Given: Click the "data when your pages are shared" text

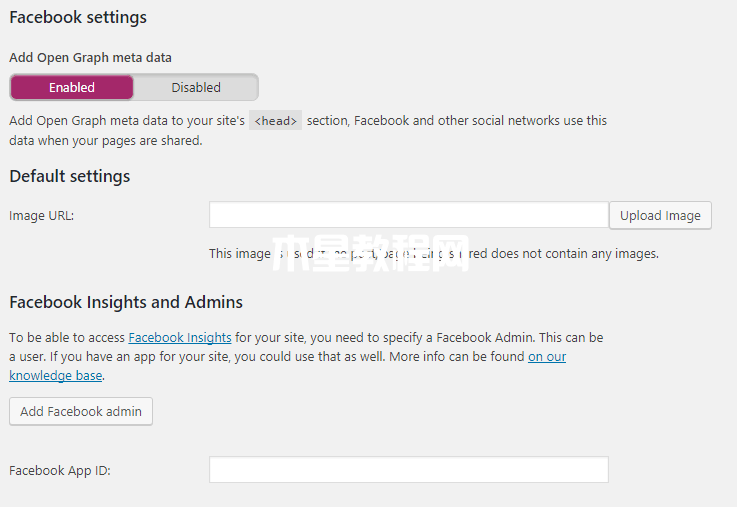Looking at the screenshot, I should pyautogui.click(x=106, y=140).
